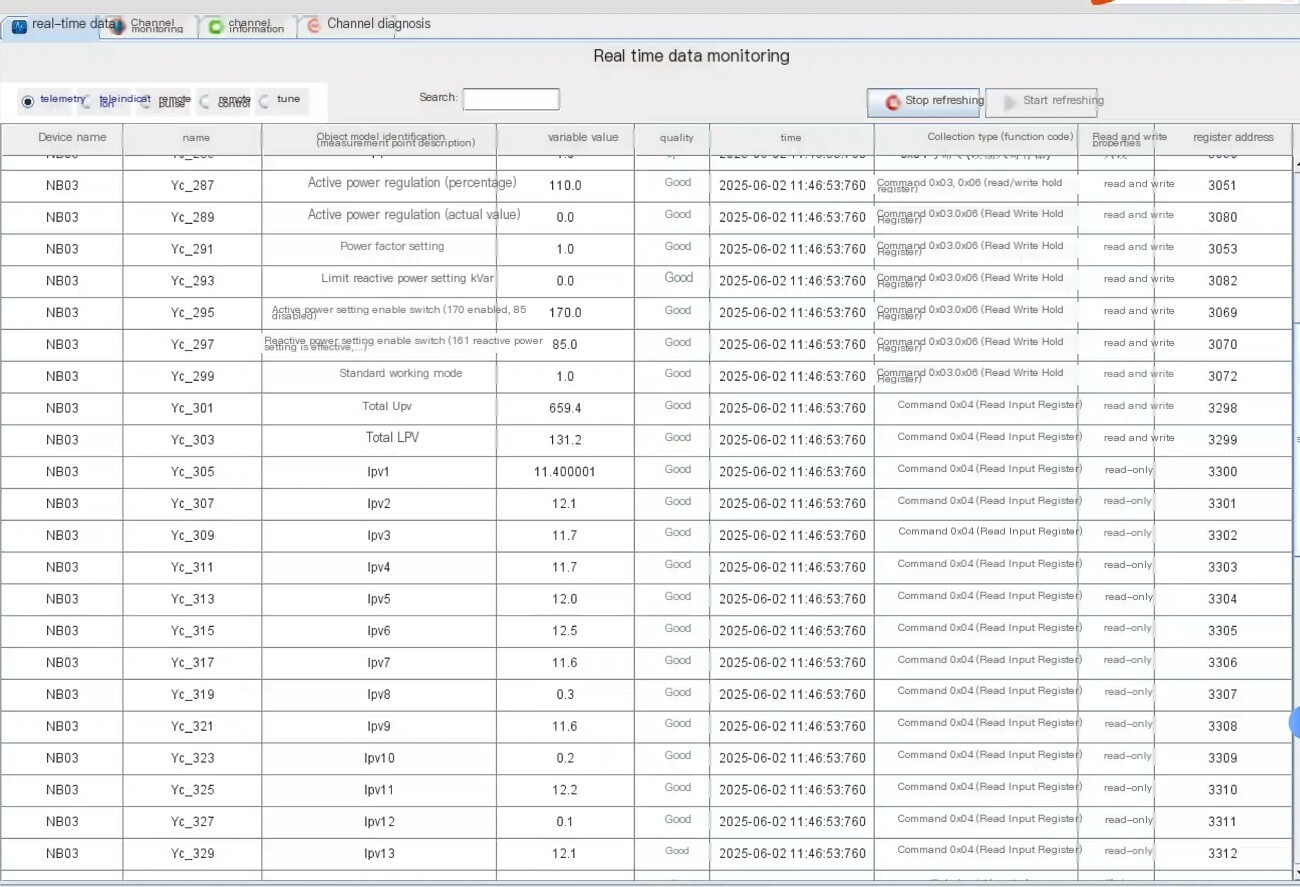
Task: Stop refreshing the data table
Action: coord(926,102)
